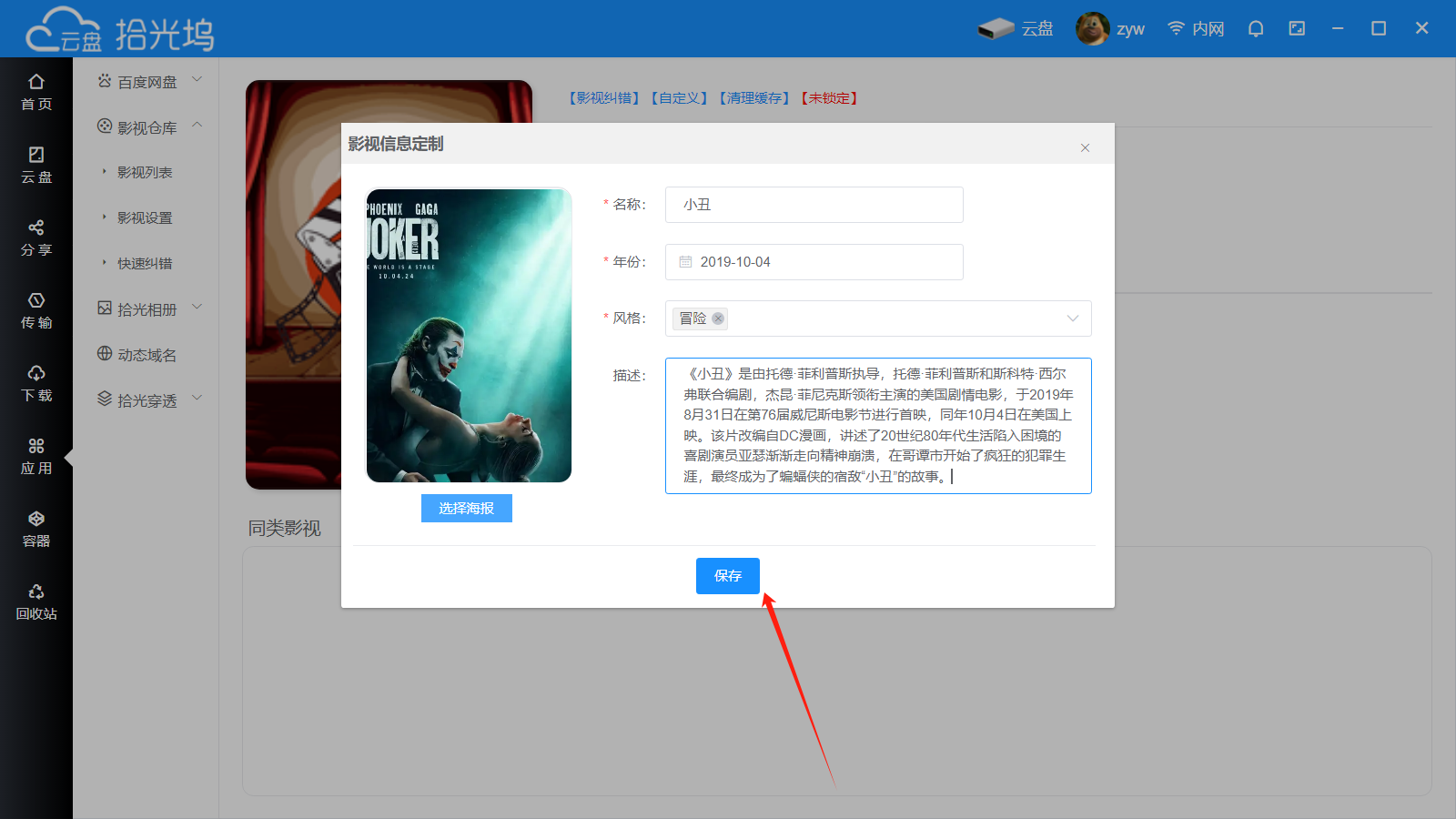Click the picture-in-picture window icon in title bar
Image resolution: width=1456 pixels, height=819 pixels.
pos(1297,28)
